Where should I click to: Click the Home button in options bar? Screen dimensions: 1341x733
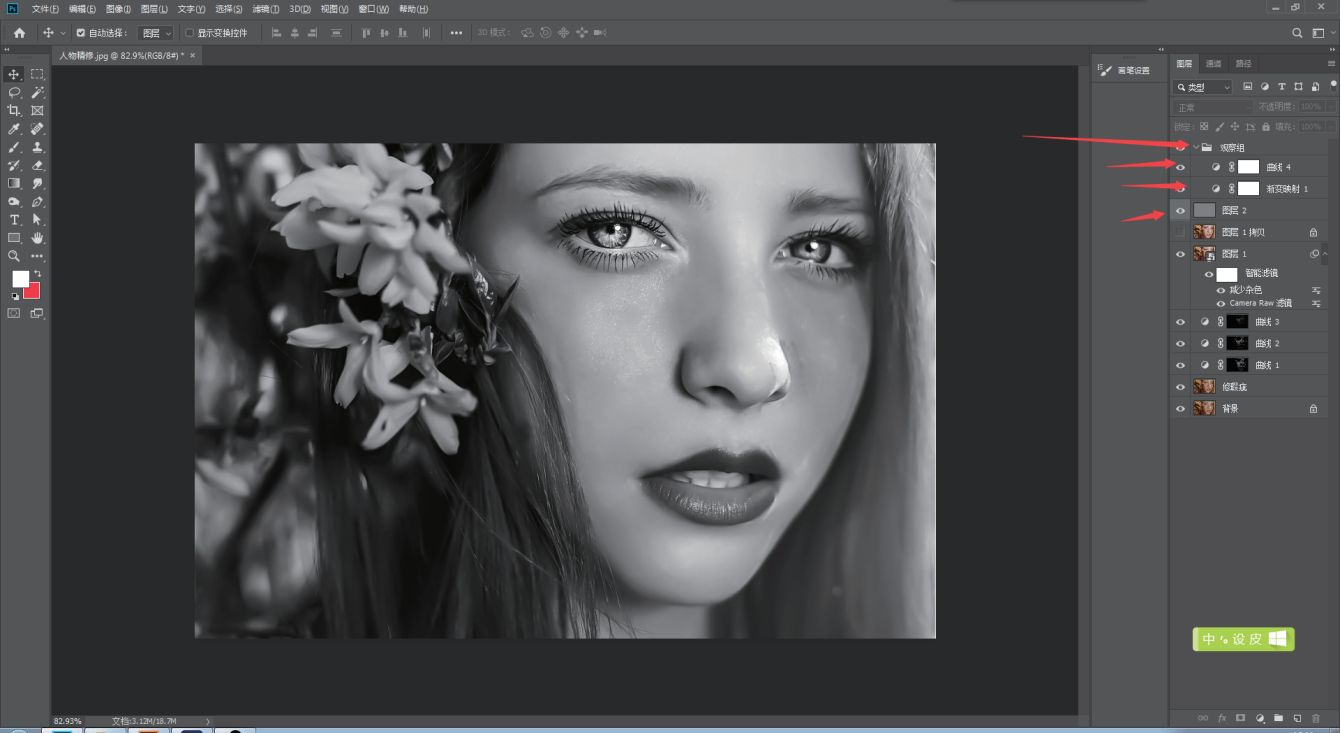click(x=19, y=33)
